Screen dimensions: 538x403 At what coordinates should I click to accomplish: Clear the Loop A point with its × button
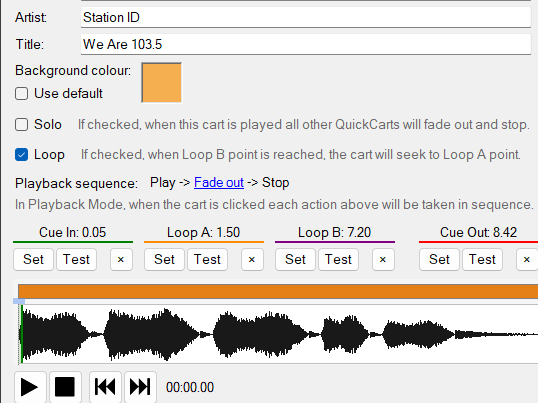pos(252,260)
